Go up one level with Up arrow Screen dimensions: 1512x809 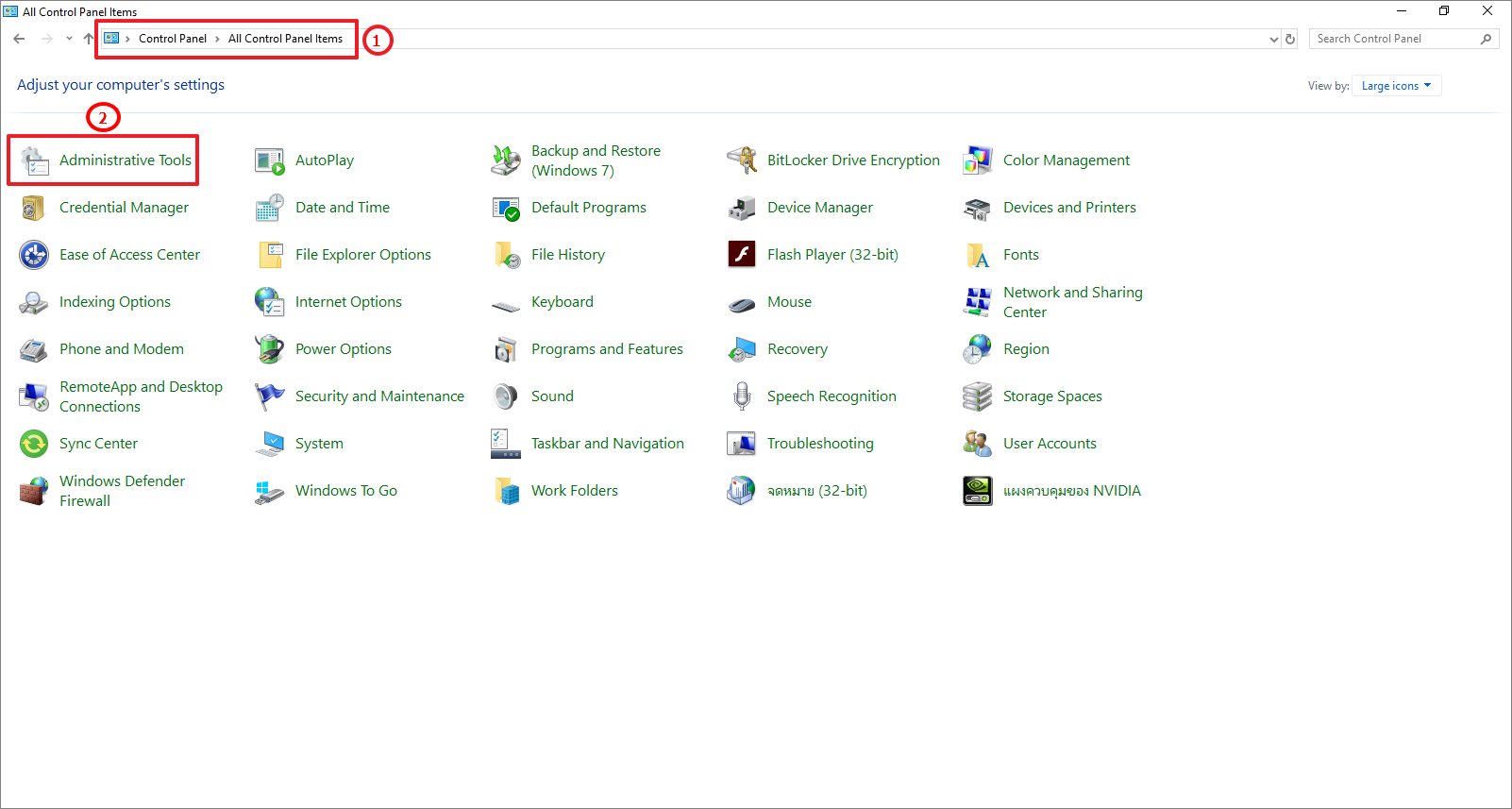(89, 39)
